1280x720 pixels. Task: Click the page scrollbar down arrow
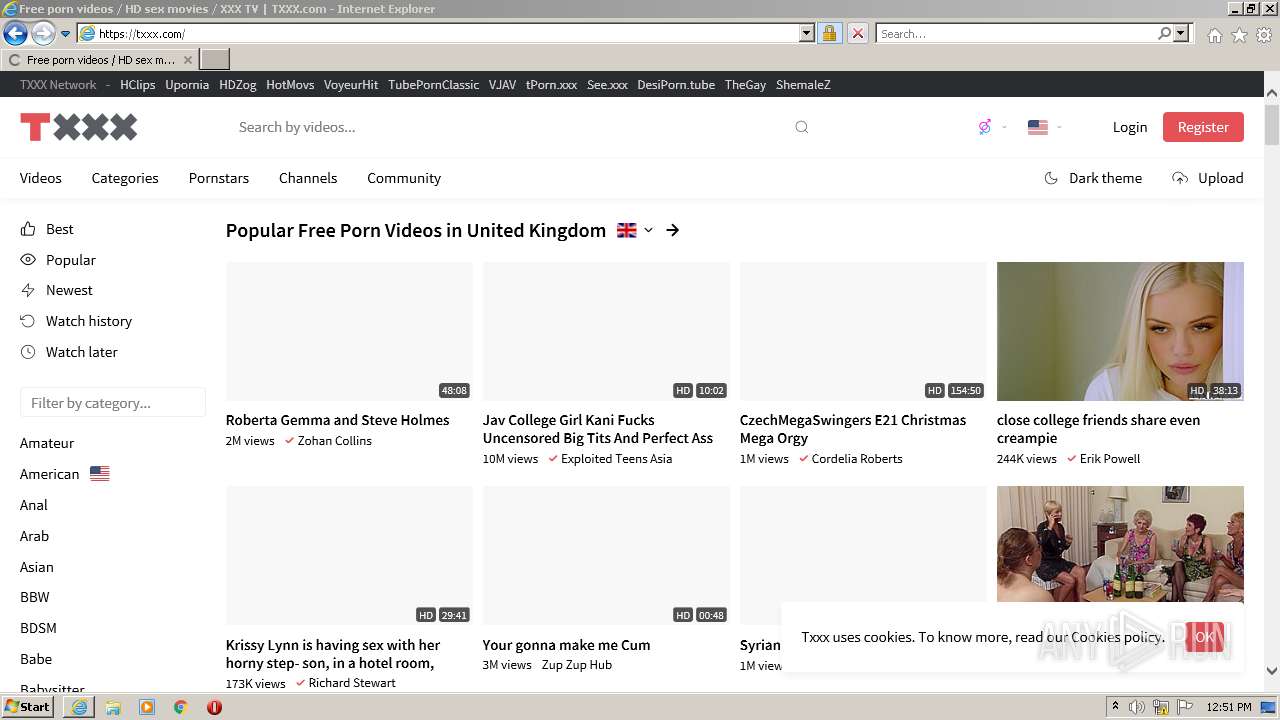(1271, 671)
